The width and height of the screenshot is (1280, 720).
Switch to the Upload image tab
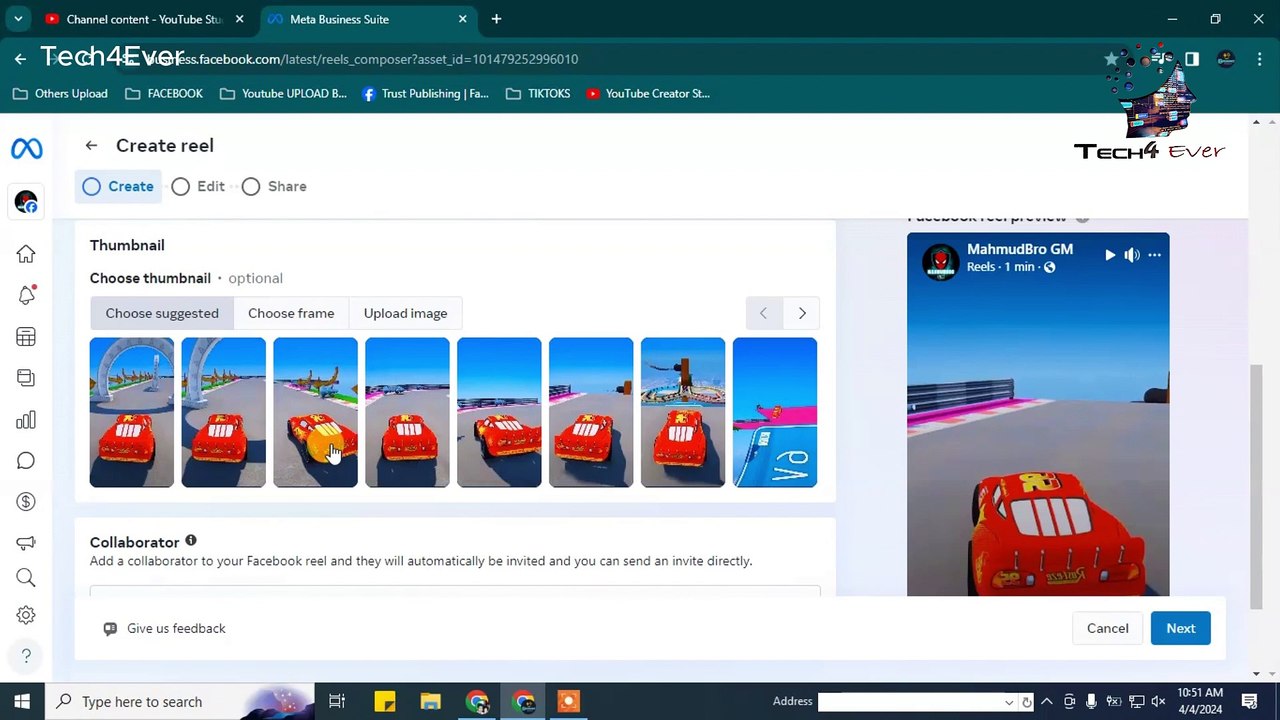coord(405,313)
